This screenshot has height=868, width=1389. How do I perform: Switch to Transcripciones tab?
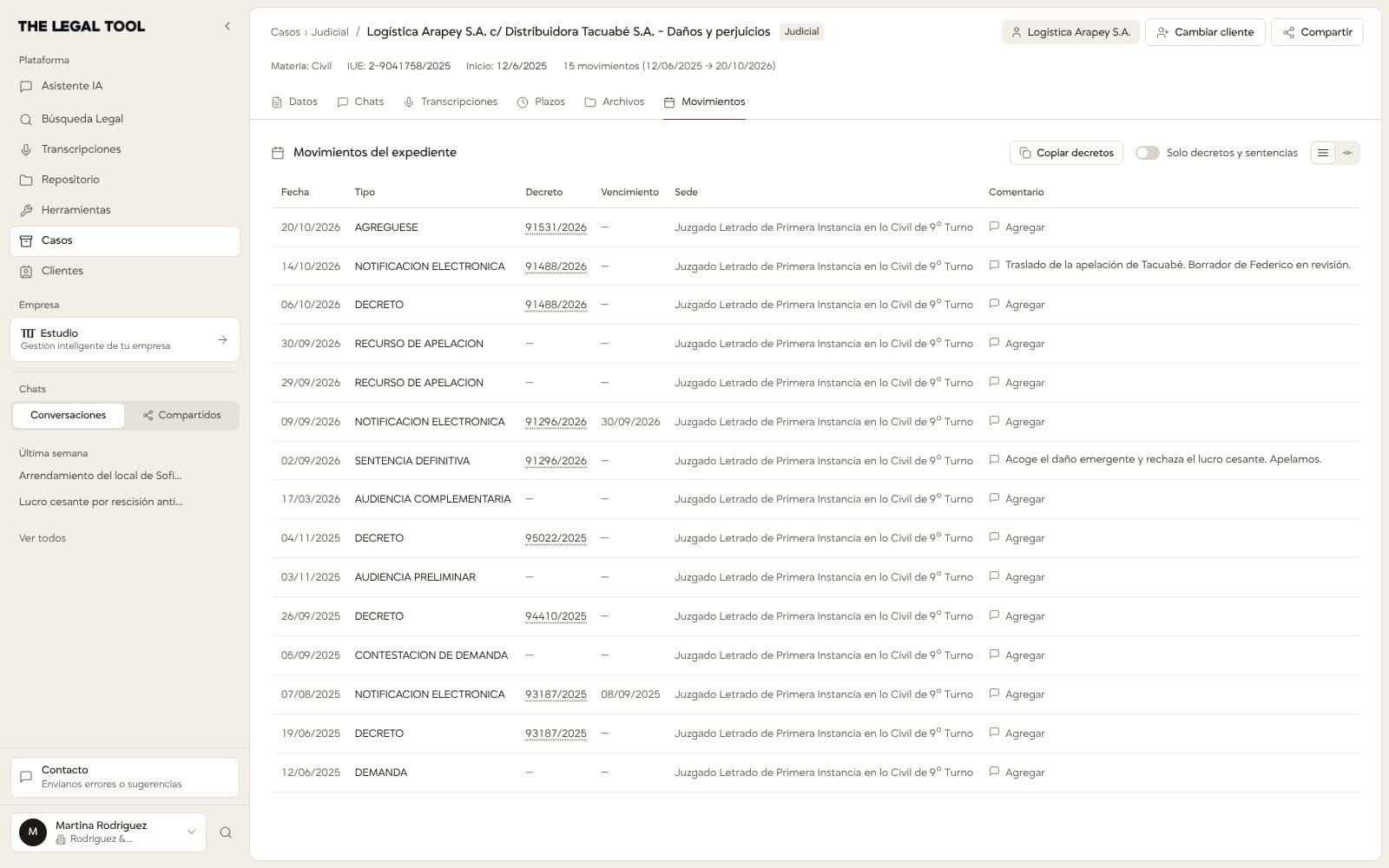(451, 102)
